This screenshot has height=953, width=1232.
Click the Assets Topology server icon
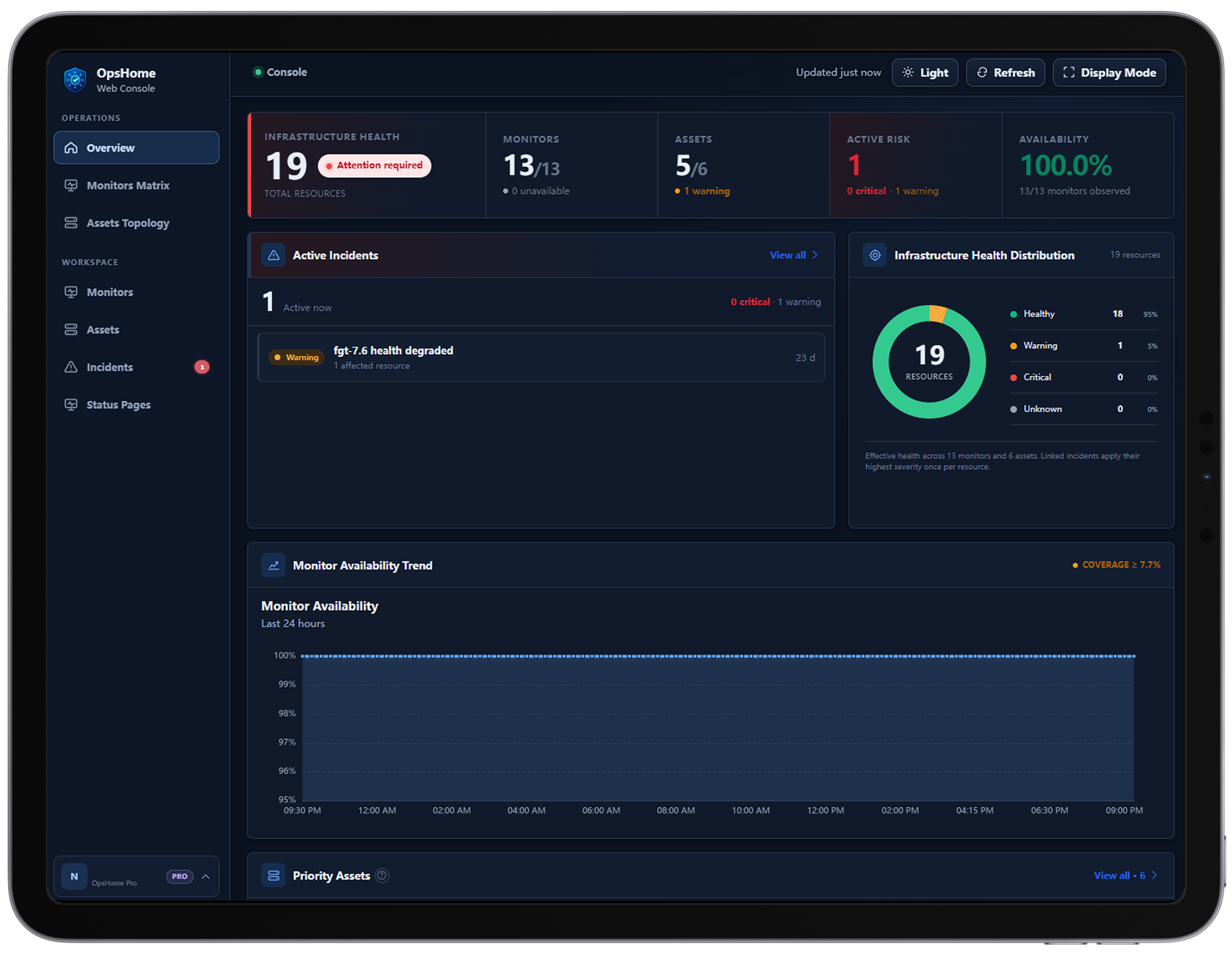71,223
